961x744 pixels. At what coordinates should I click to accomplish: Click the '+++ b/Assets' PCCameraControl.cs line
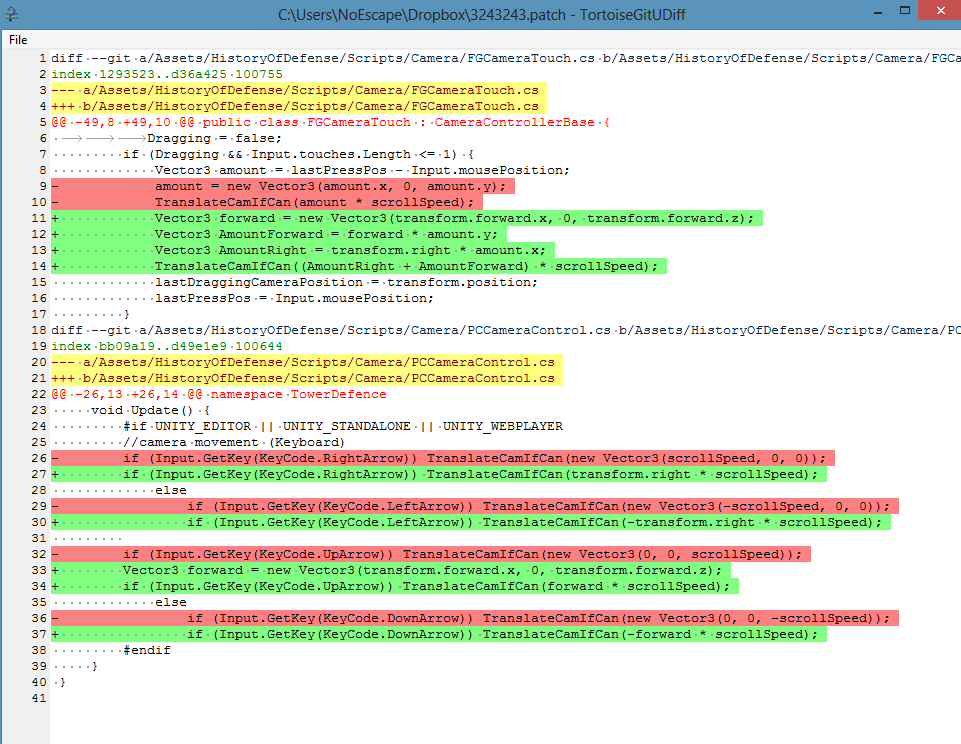pyautogui.click(x=306, y=378)
